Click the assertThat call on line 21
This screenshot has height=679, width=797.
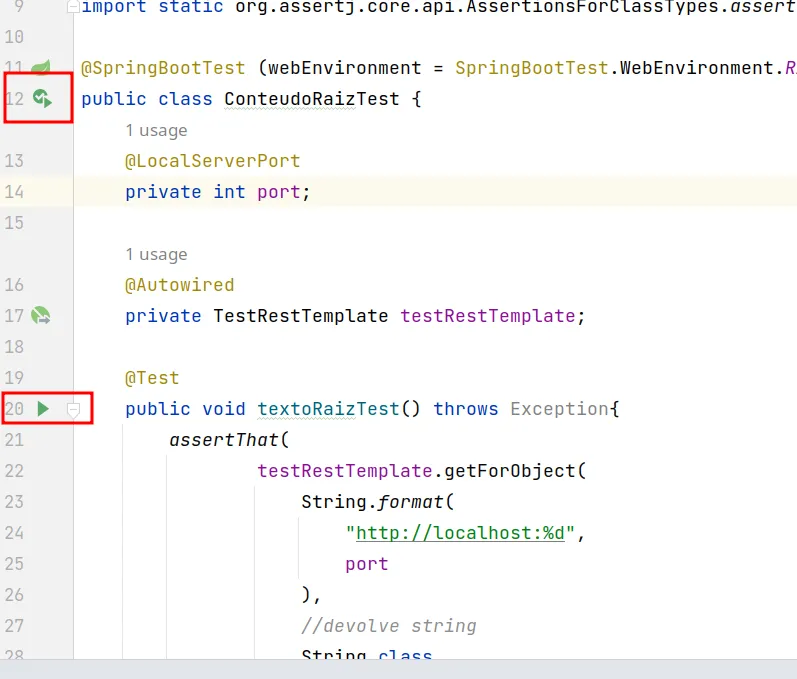click(224, 440)
